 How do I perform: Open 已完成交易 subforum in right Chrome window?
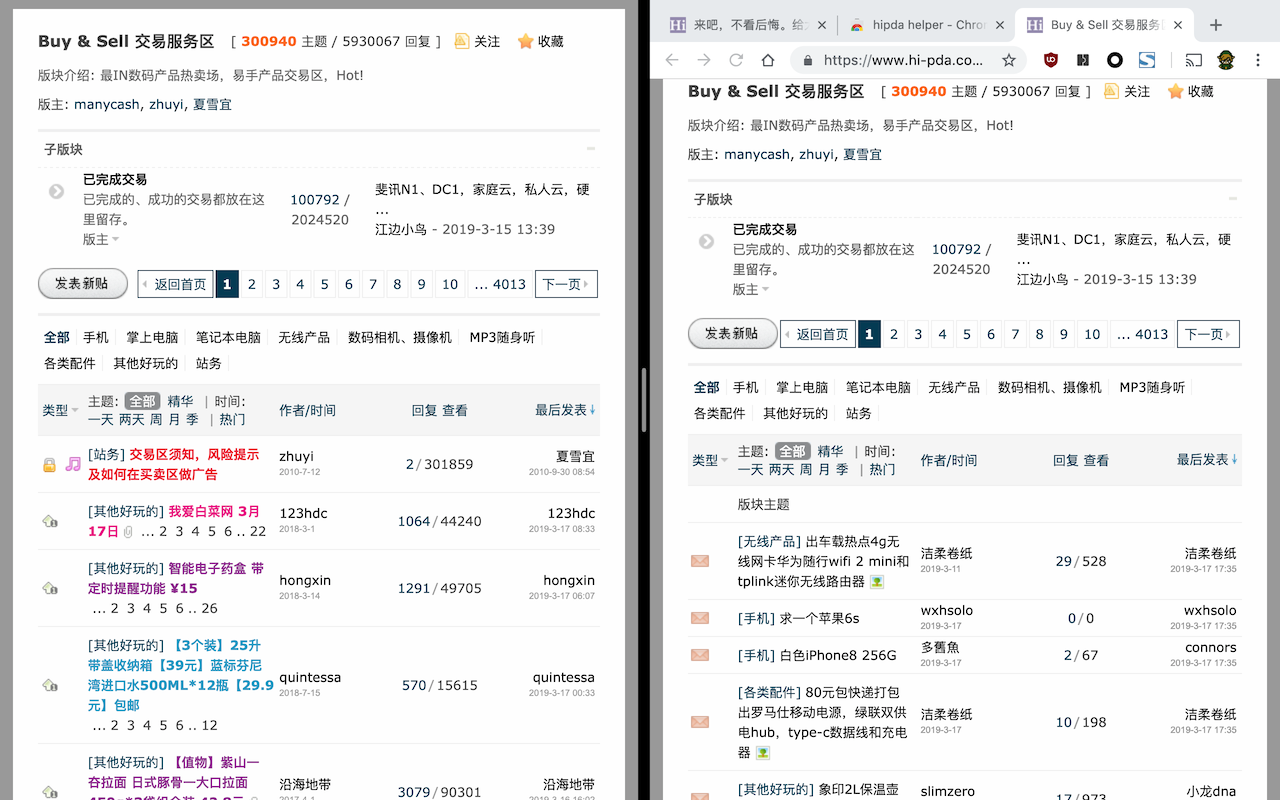point(765,229)
